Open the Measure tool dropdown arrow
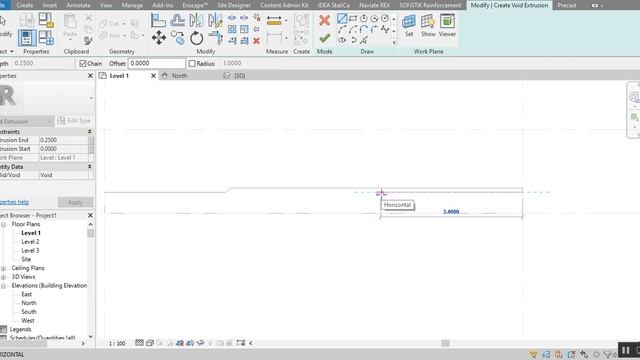 click(286, 20)
